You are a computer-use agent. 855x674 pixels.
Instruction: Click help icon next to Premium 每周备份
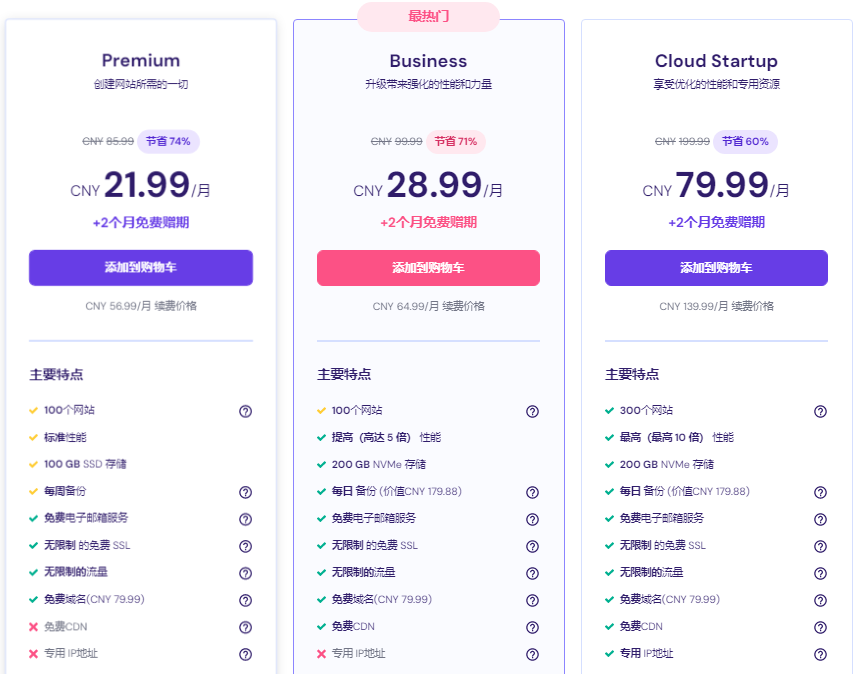click(x=245, y=492)
